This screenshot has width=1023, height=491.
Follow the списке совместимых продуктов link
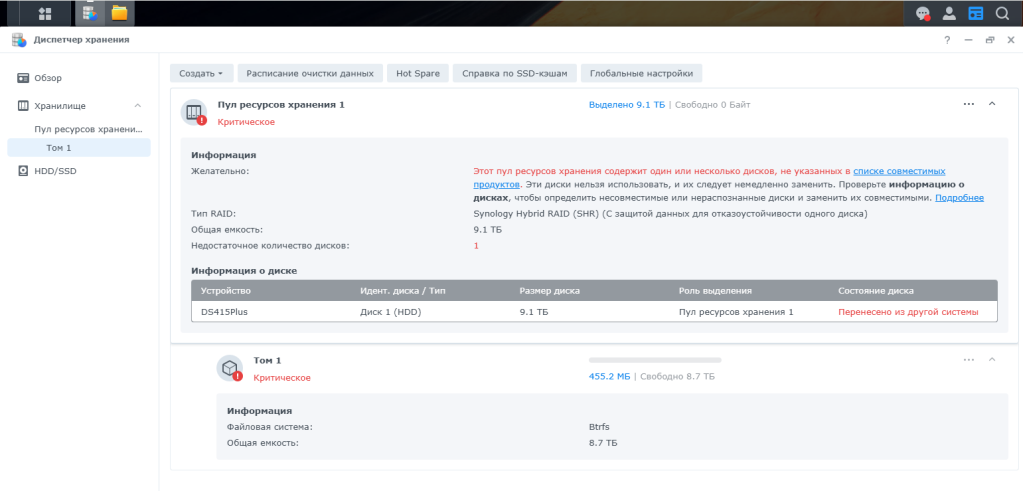899,171
